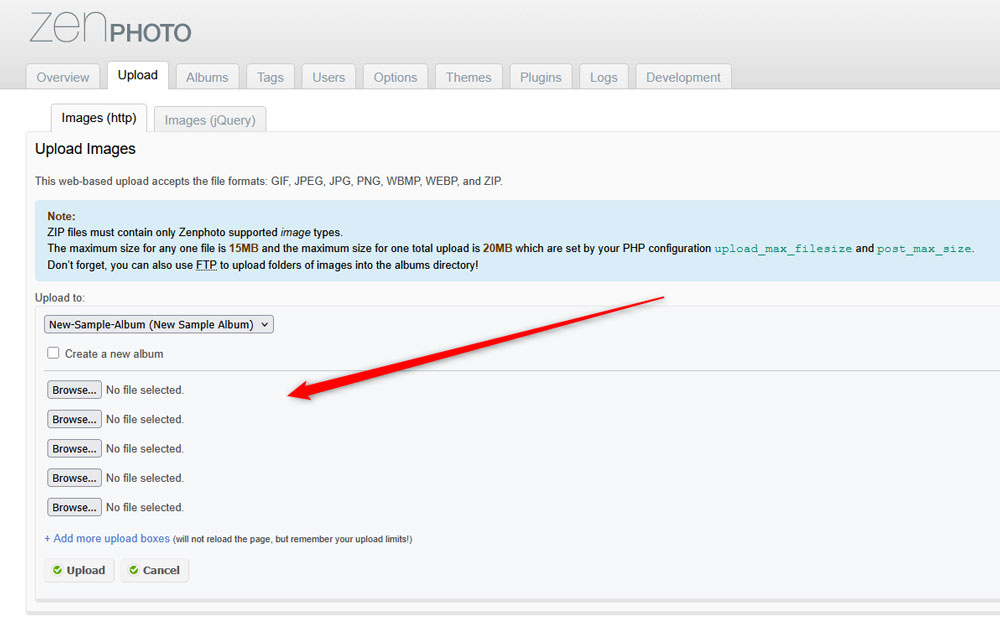Select the Options tab
Screen dimensions: 1000x619
click(x=395, y=77)
